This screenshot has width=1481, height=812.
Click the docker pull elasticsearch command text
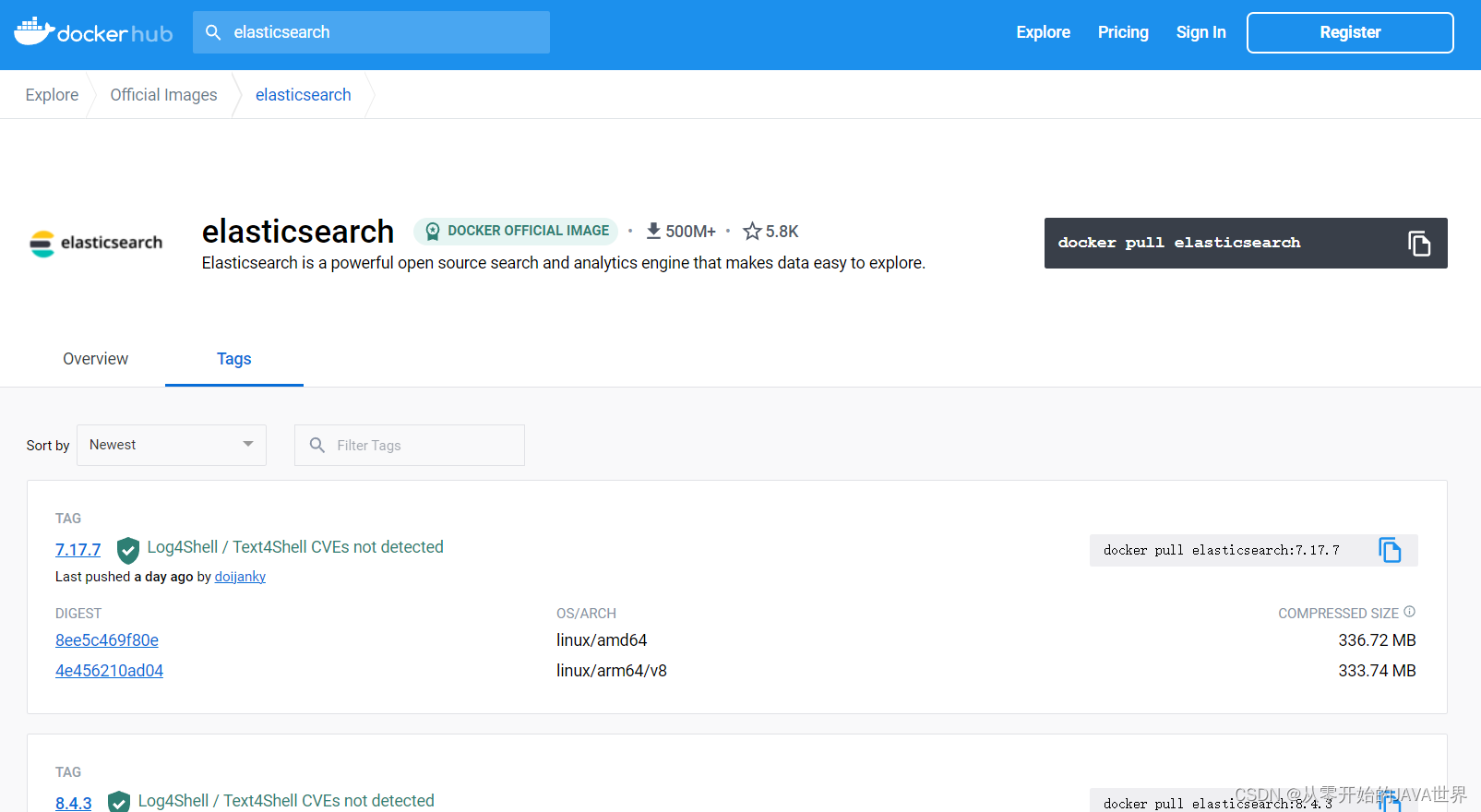[1179, 243]
